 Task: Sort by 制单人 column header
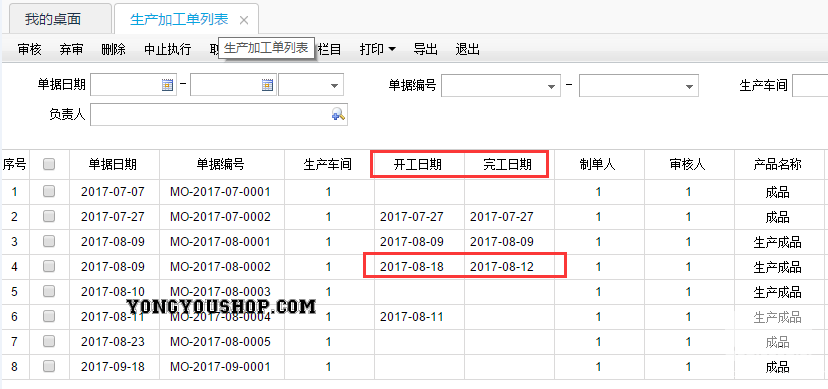[598, 165]
